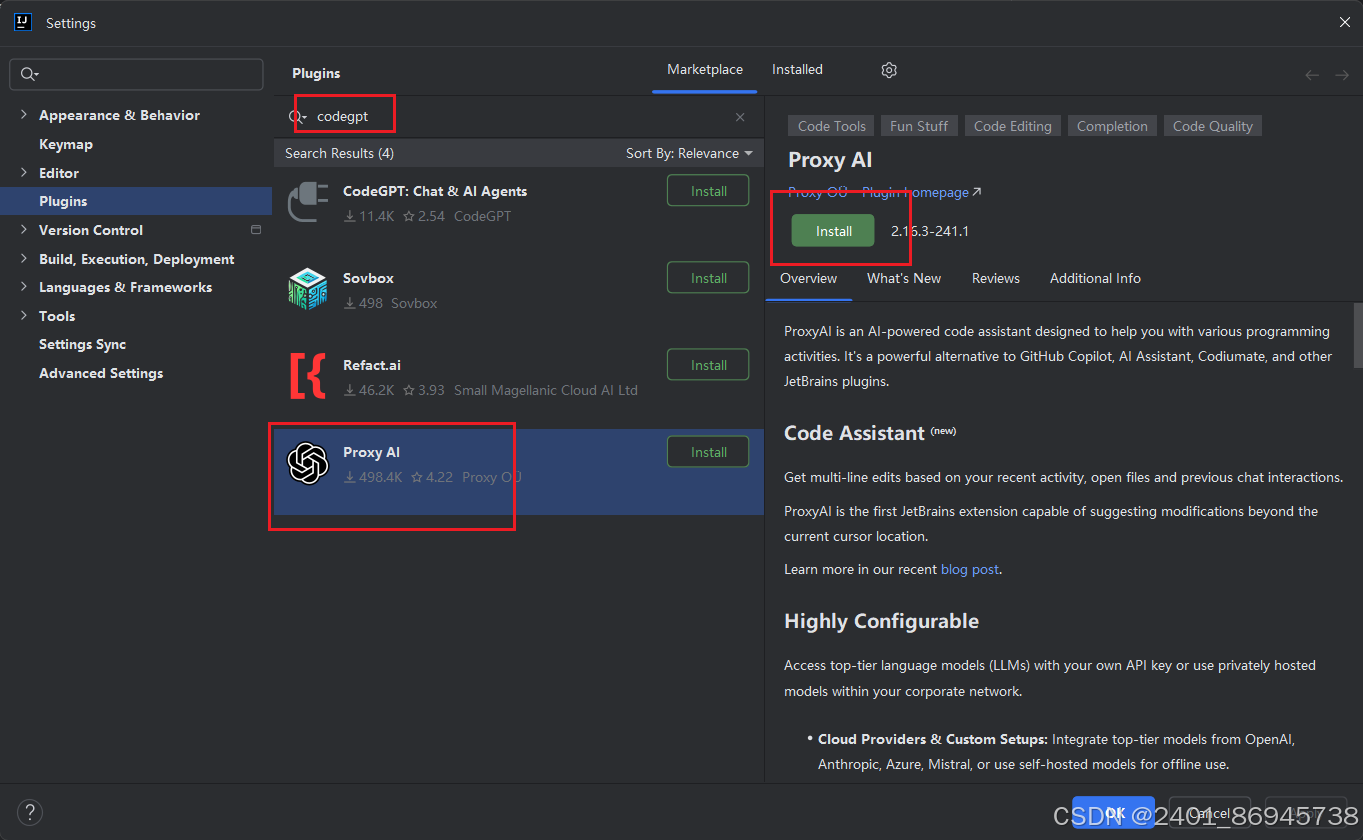Screen dimensions: 1363x840
Task: Click the Search Results (4) label
Action: [x=339, y=153]
